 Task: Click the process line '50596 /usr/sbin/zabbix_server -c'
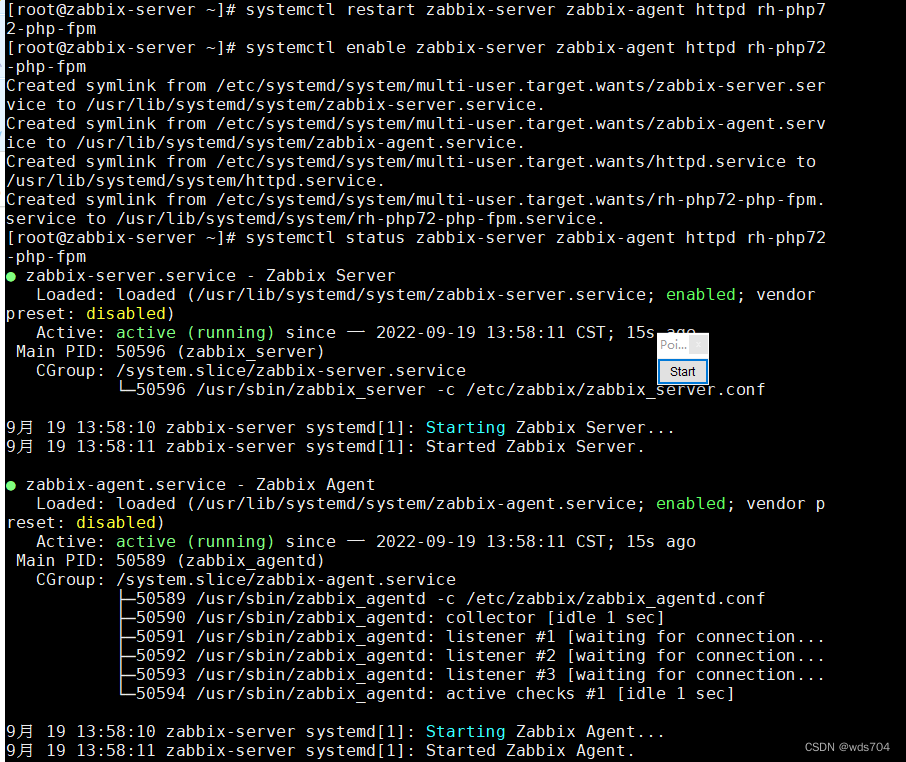pos(441,390)
